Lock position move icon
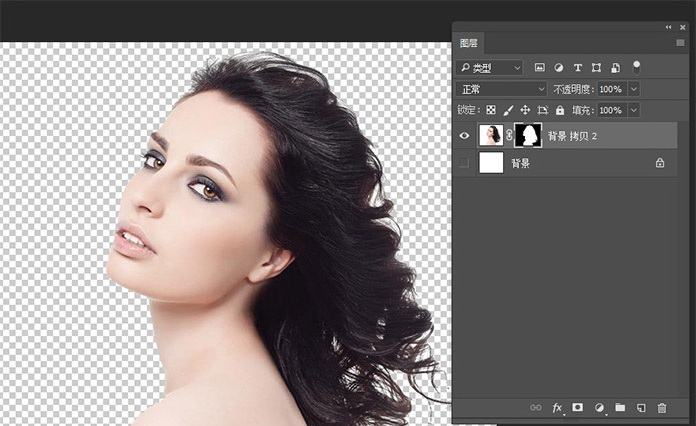The image size is (696, 426). (525, 110)
